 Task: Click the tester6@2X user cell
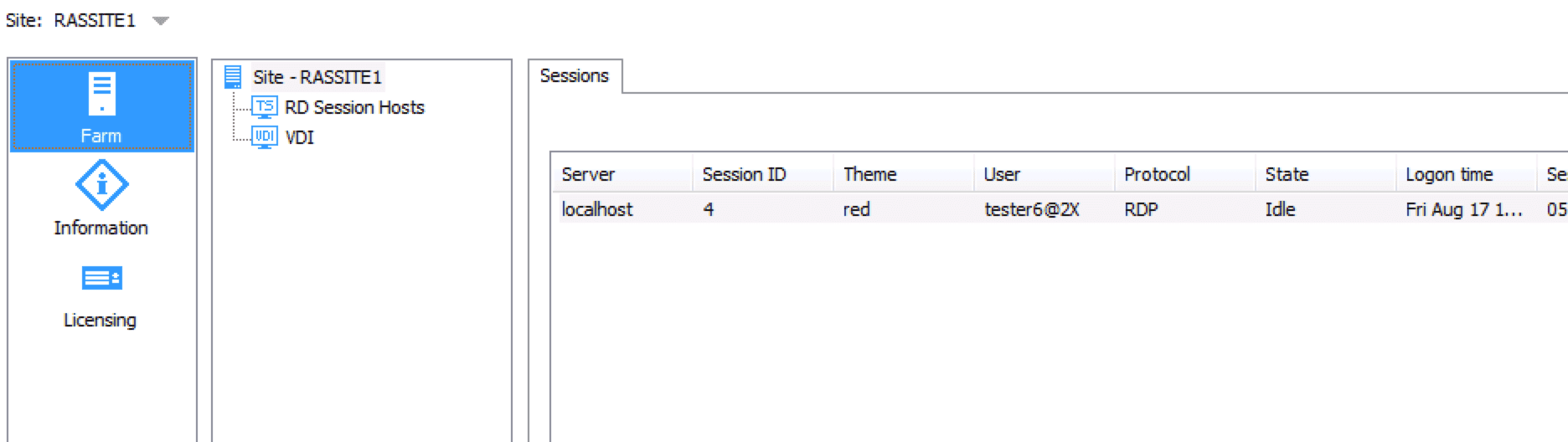click(1032, 209)
